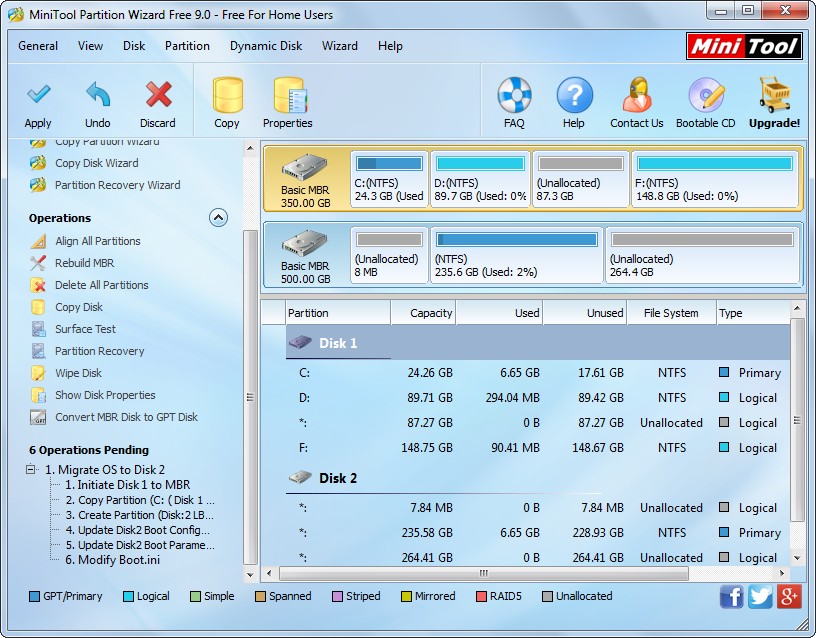Click the Rebuild MBR tools icon

pos(38,263)
